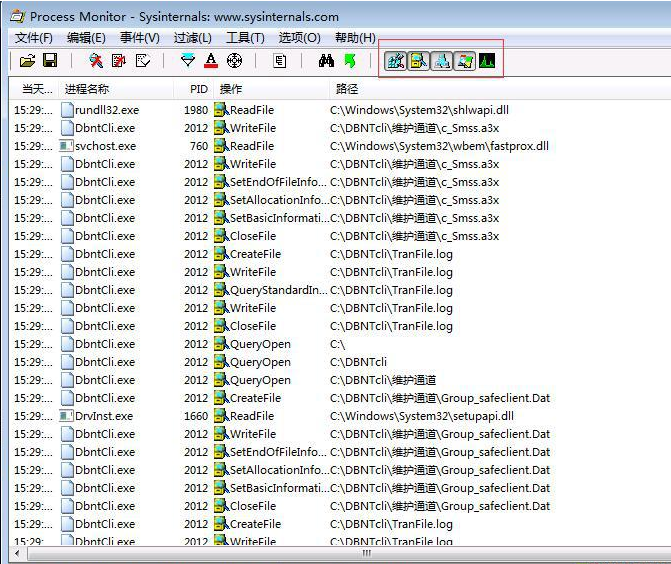
Task: Open the 帮助(H) menu
Action: point(355,38)
